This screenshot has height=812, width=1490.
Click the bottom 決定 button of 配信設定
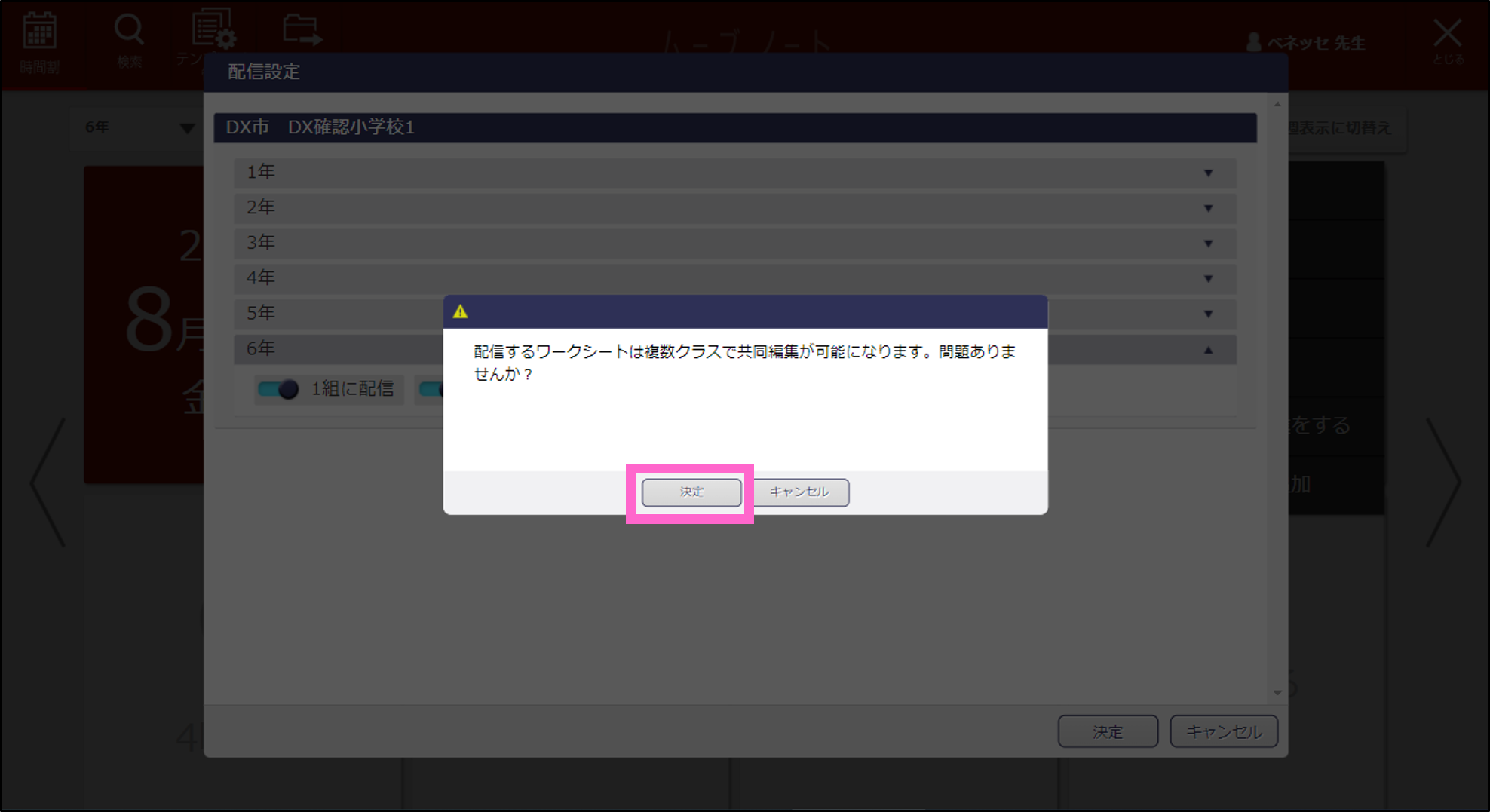(1108, 731)
